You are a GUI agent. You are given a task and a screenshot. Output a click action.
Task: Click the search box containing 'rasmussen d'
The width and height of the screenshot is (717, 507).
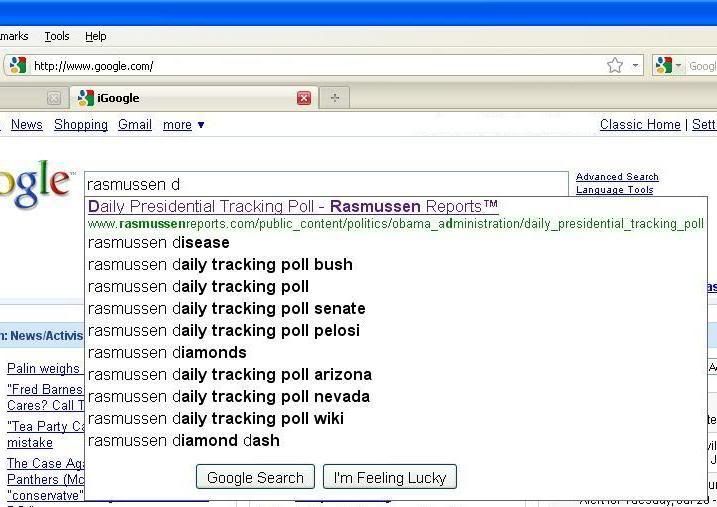[x=326, y=184]
